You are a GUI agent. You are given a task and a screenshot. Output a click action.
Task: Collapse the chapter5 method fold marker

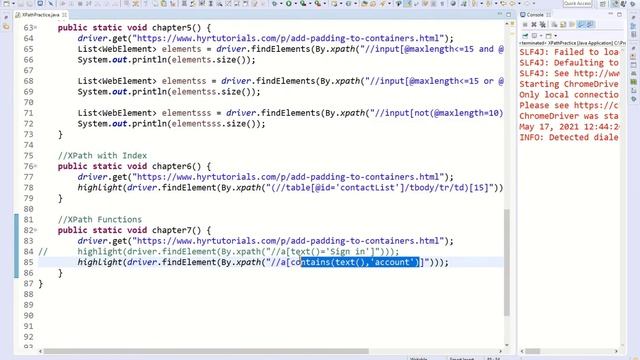click(36, 28)
